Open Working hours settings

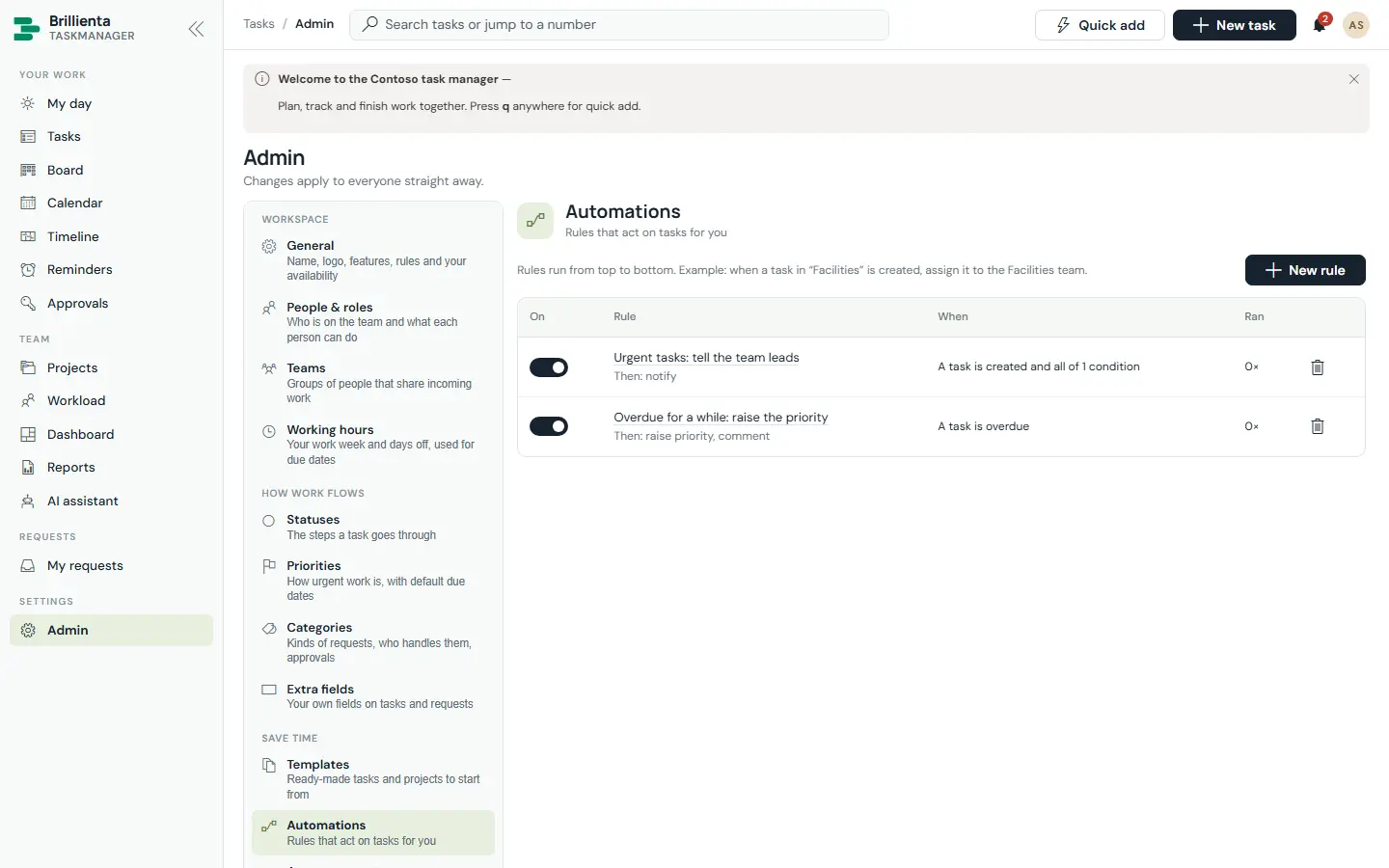373,445
